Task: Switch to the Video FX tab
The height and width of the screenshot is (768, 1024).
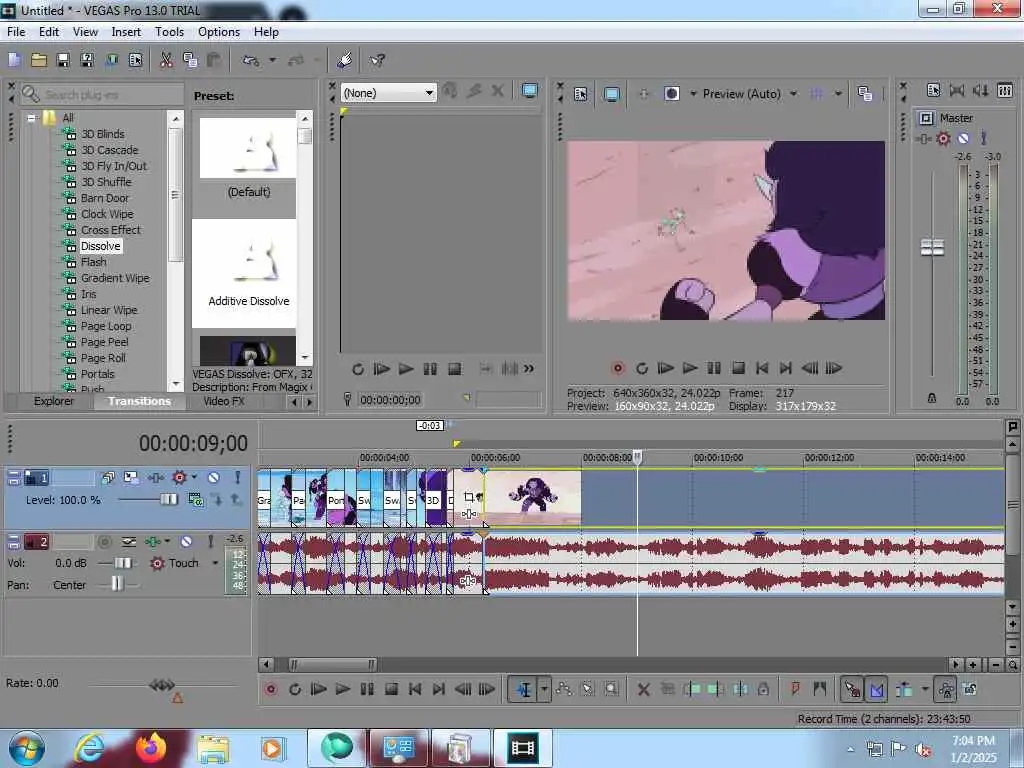Action: click(223, 402)
